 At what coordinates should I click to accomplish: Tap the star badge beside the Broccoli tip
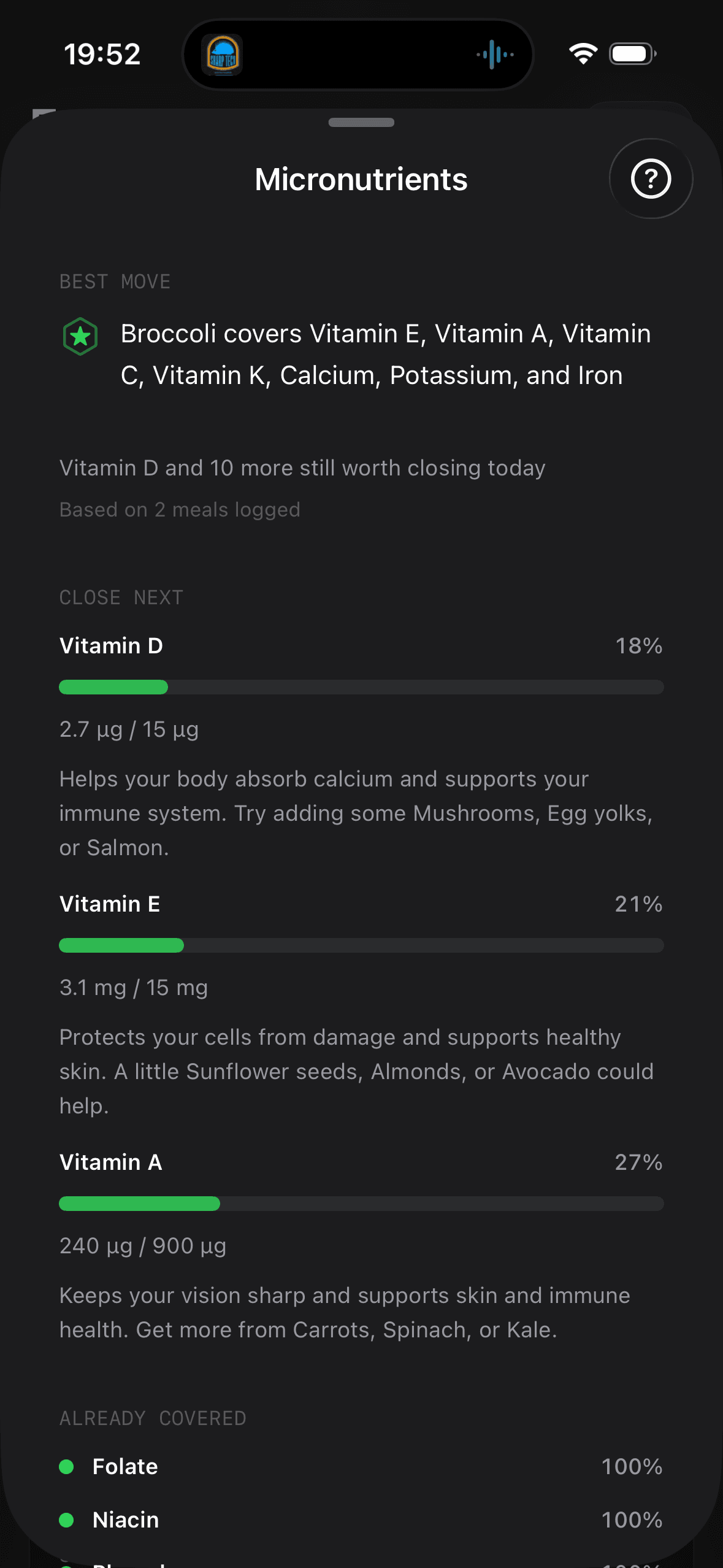pos(80,336)
